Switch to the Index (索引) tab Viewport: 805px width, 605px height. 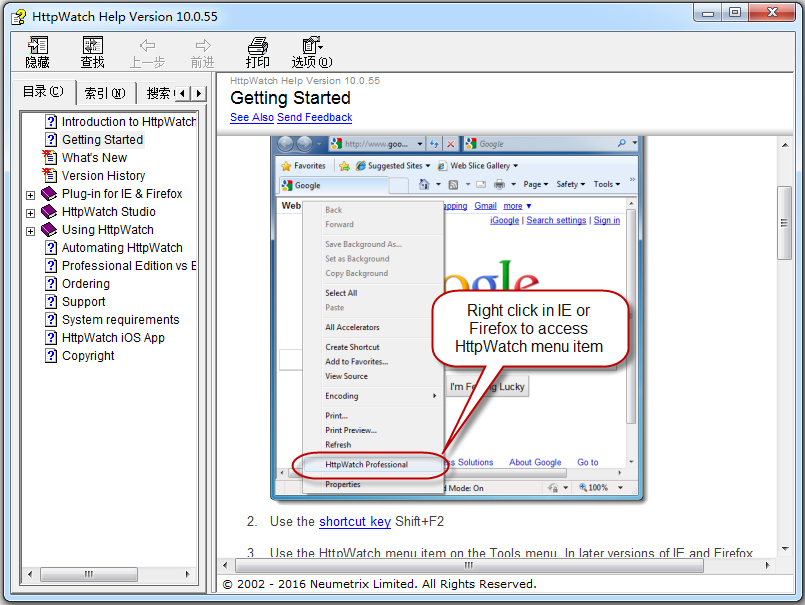pyautogui.click(x=104, y=93)
